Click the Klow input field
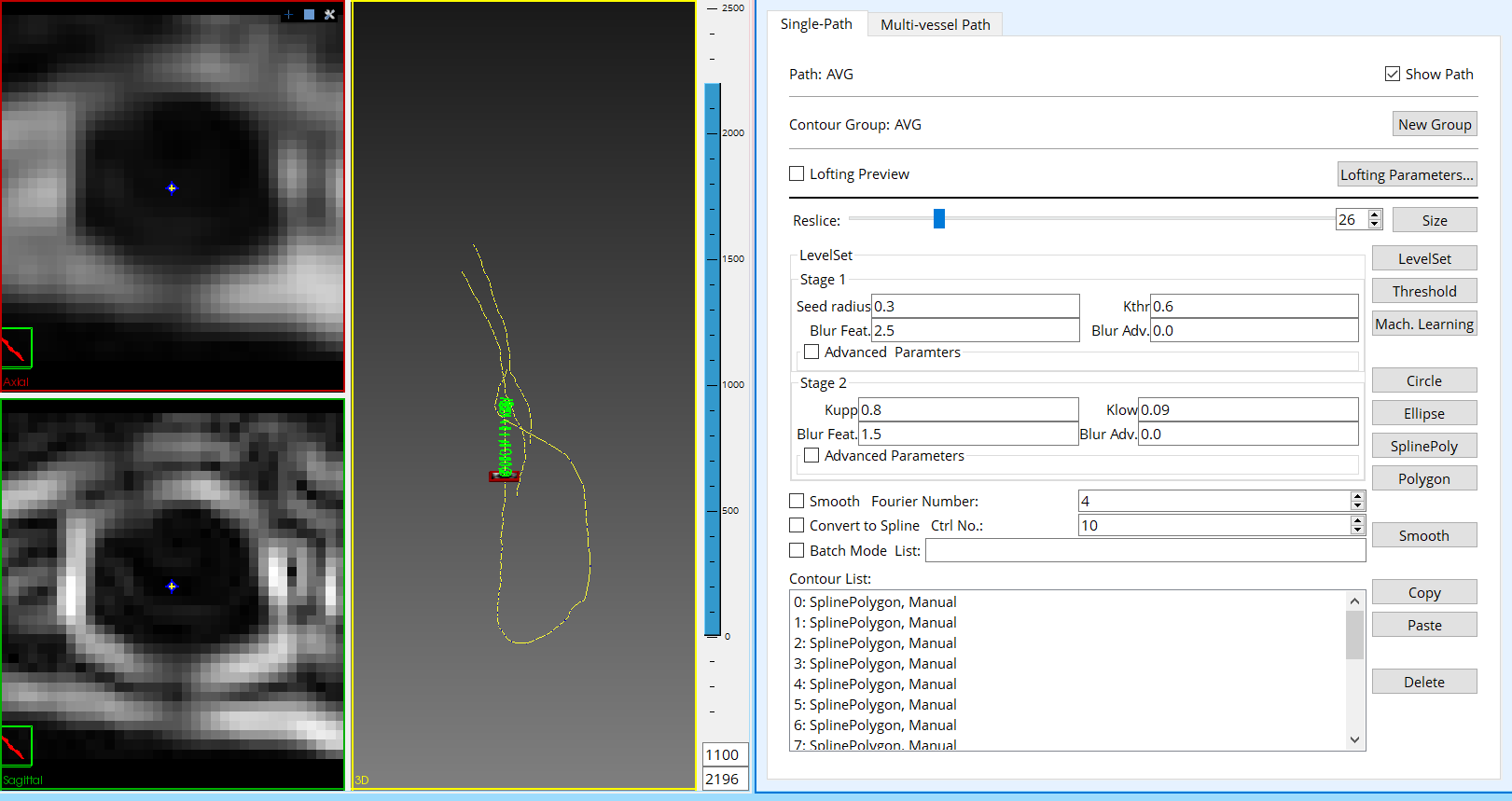This screenshot has width=1512, height=801. pyautogui.click(x=1248, y=409)
